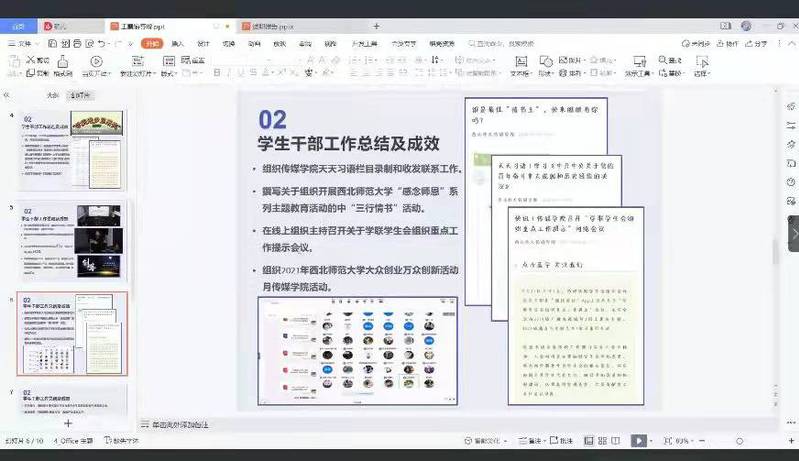Open the Shapes (形状) dropdown in ribbon
The width and height of the screenshot is (799, 461).
(x=546, y=73)
